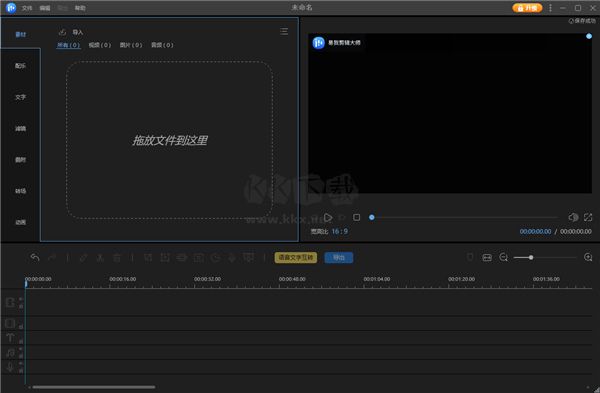This screenshot has height=393, width=600.
Task: Click the video track icon
Action: [10, 303]
